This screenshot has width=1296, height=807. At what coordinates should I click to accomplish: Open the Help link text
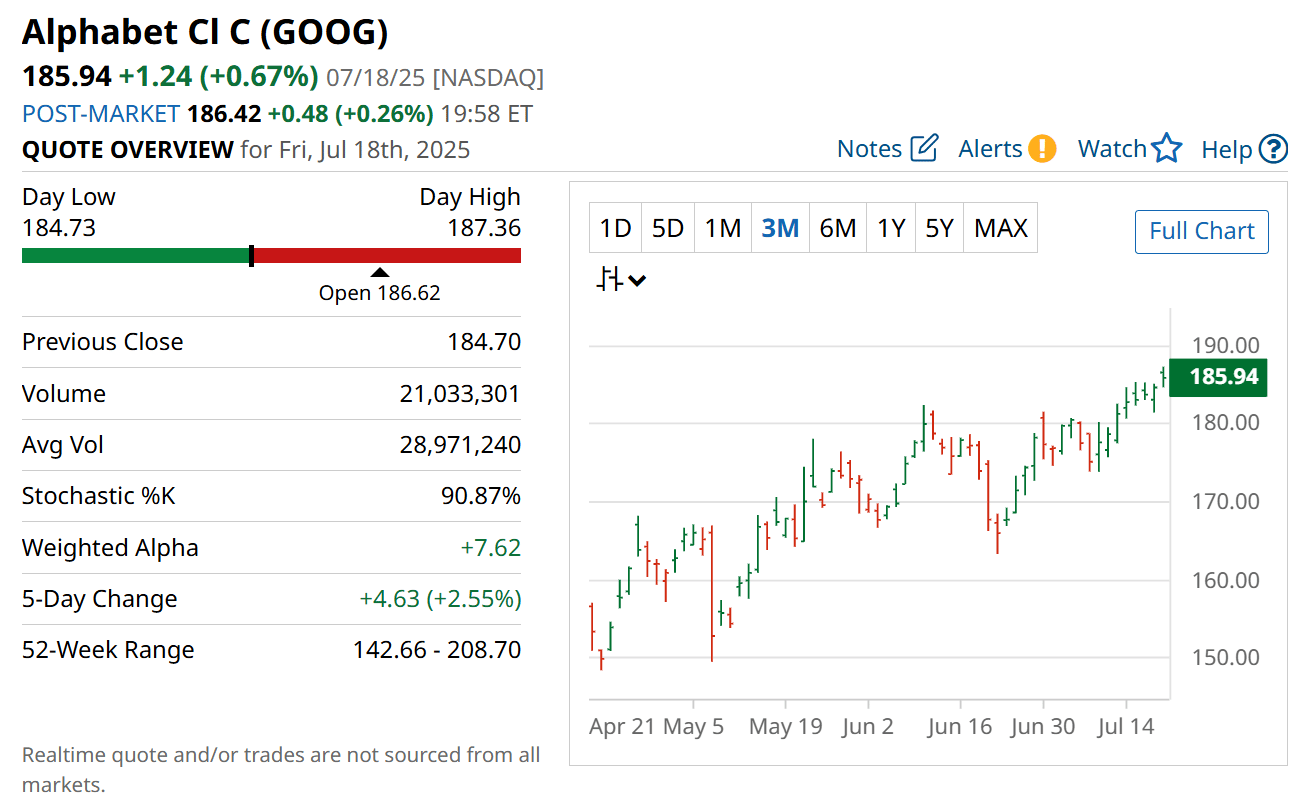(1227, 150)
